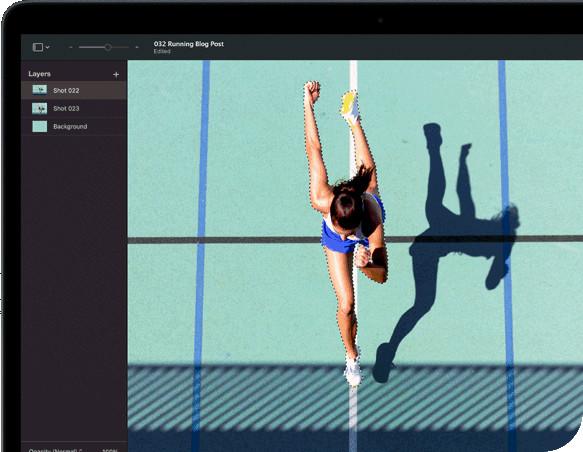This screenshot has width=583, height=452.
Task: Select the Shot 023 layer
Action: pos(74,109)
